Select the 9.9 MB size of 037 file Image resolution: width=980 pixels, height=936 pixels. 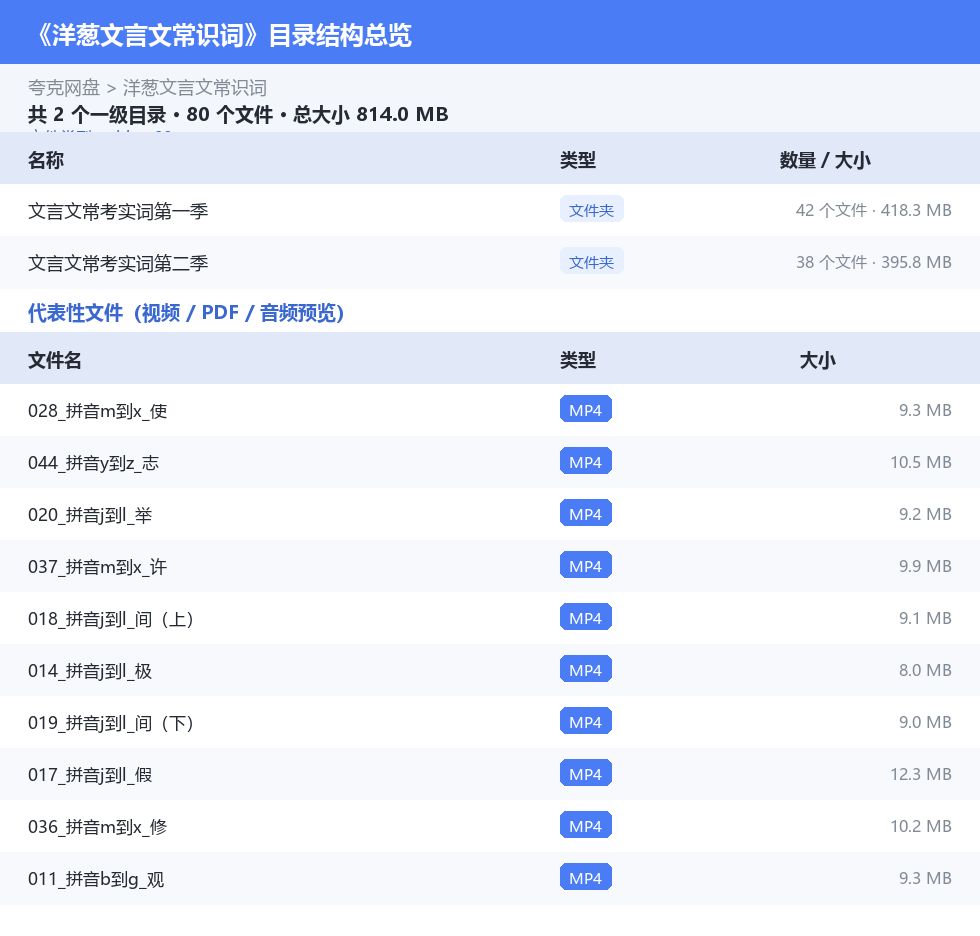tap(925, 566)
